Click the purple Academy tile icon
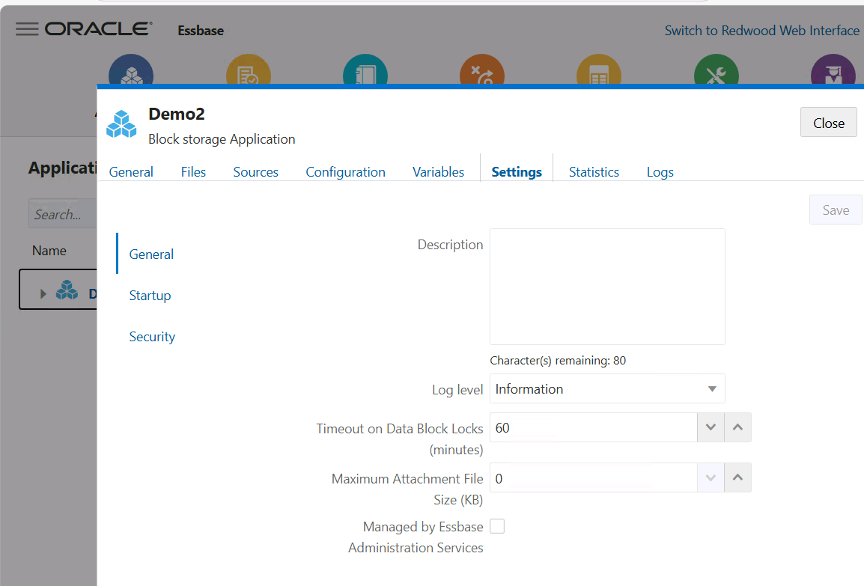The image size is (864, 586). tap(832, 73)
